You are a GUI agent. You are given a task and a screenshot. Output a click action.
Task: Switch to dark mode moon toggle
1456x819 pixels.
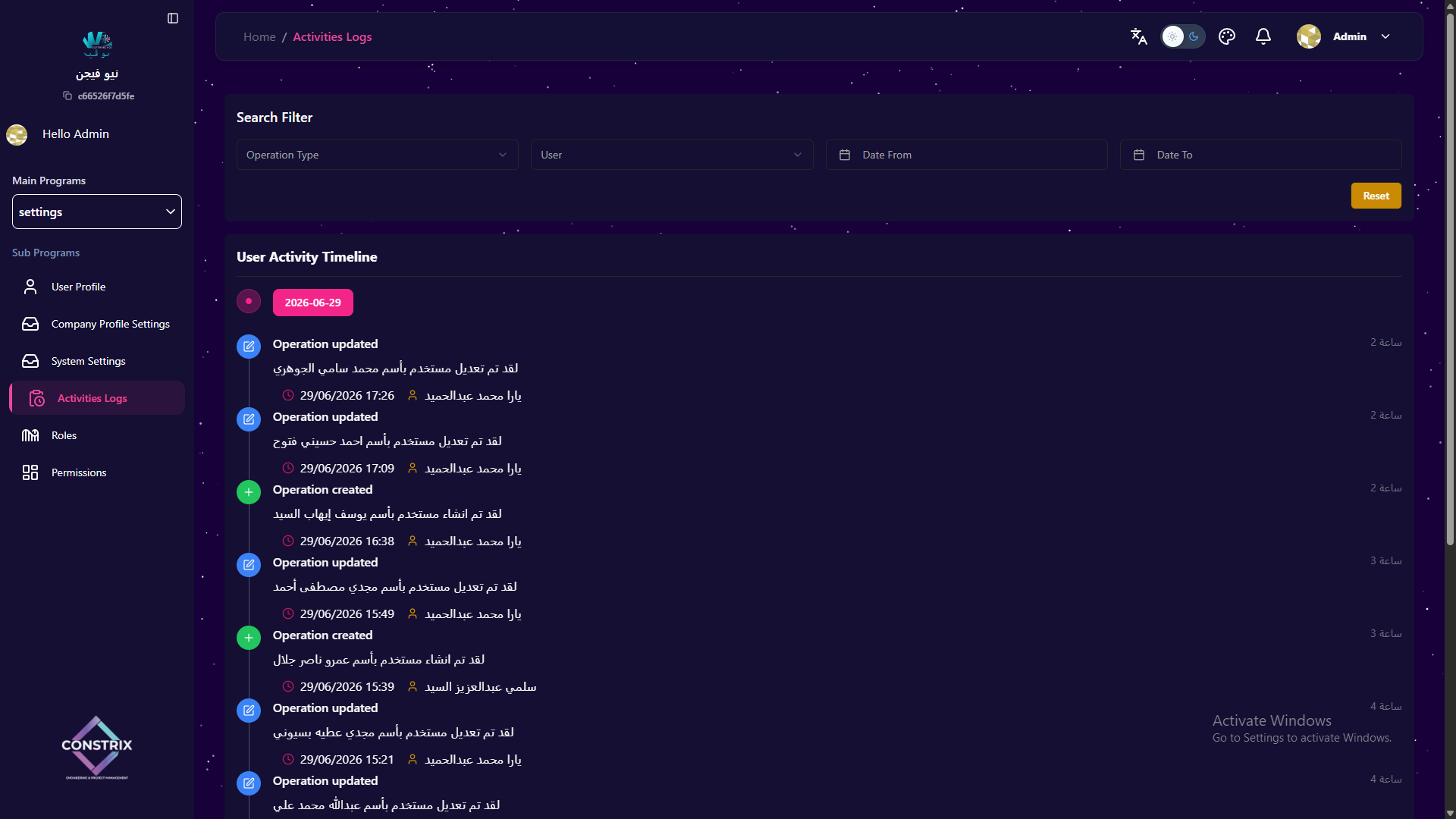tap(1194, 36)
